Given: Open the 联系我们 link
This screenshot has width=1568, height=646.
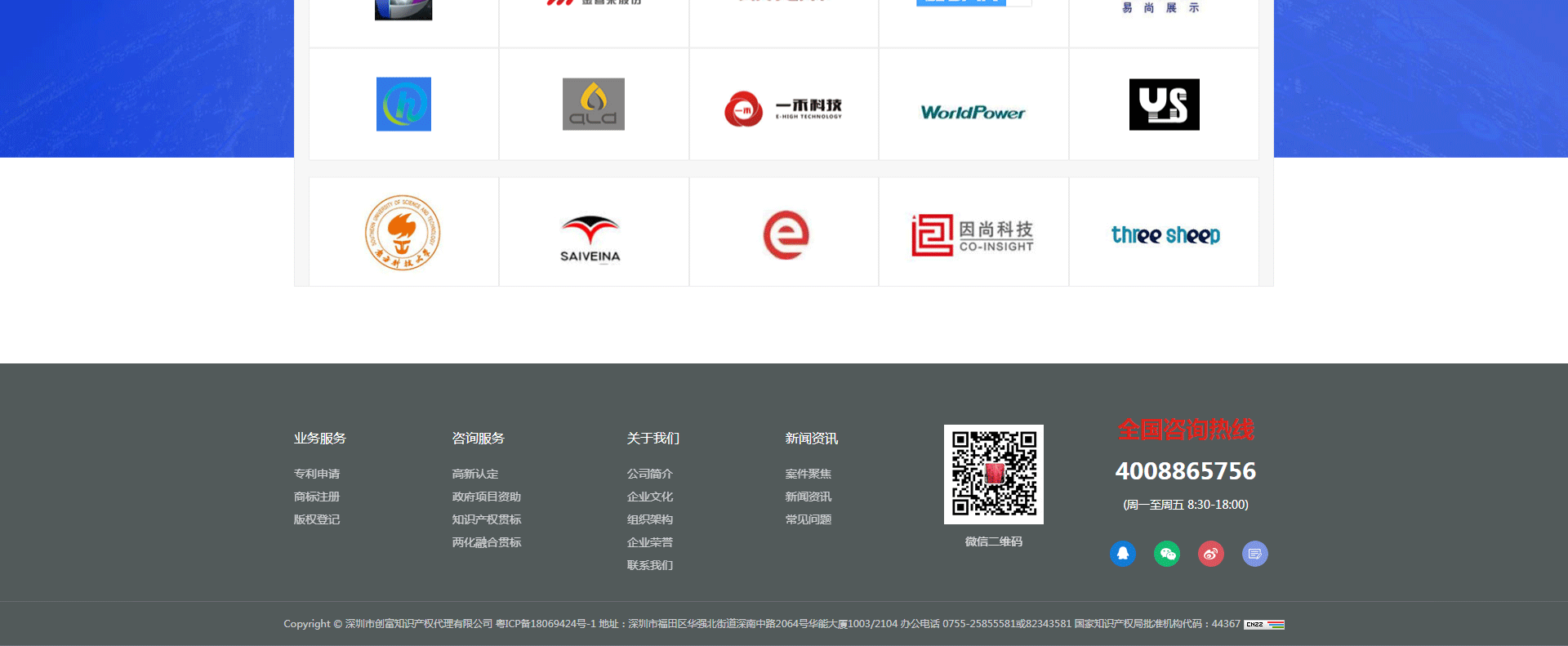Looking at the screenshot, I should [x=650, y=565].
